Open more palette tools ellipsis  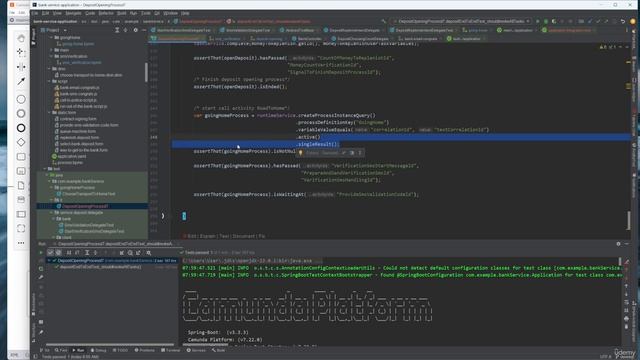pyautogui.click(x=21, y=243)
